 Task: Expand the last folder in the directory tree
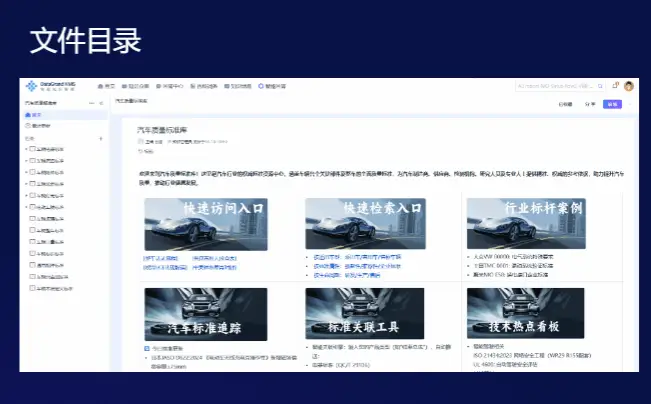(x=27, y=288)
